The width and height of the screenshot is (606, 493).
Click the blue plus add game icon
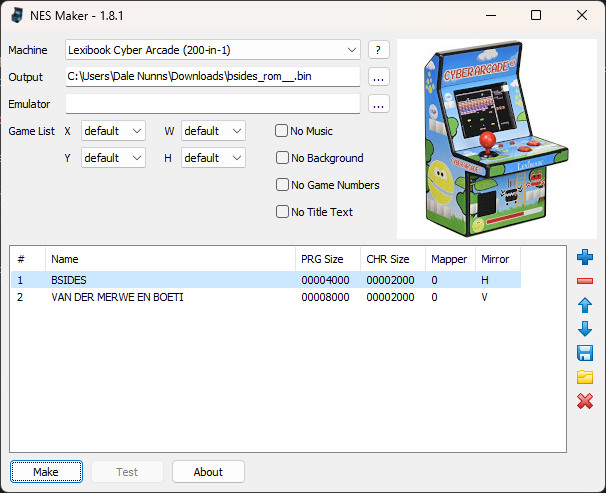tap(585, 257)
